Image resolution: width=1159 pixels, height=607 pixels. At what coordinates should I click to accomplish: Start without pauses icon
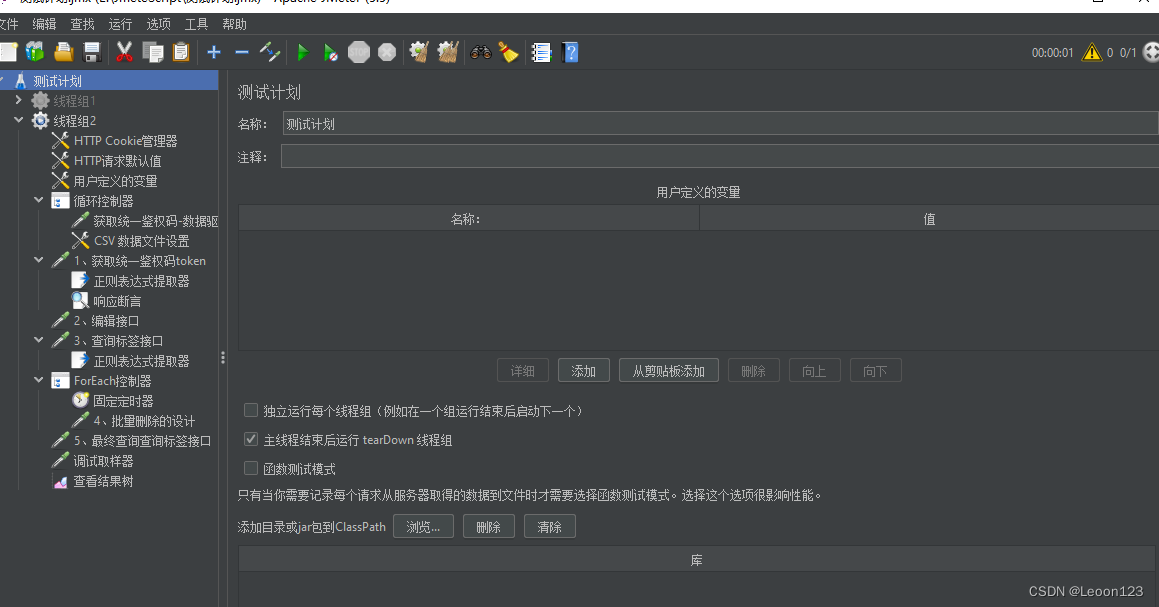tap(330, 52)
